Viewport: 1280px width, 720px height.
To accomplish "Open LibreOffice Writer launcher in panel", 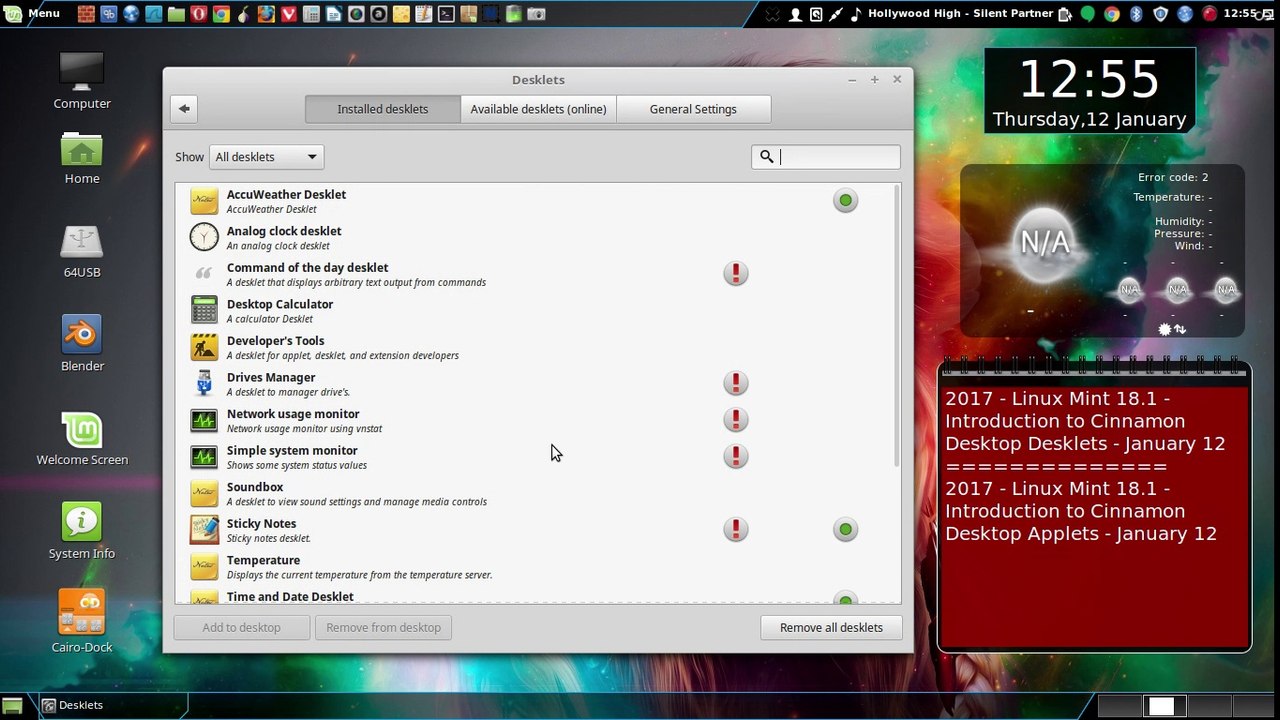I will coord(333,14).
